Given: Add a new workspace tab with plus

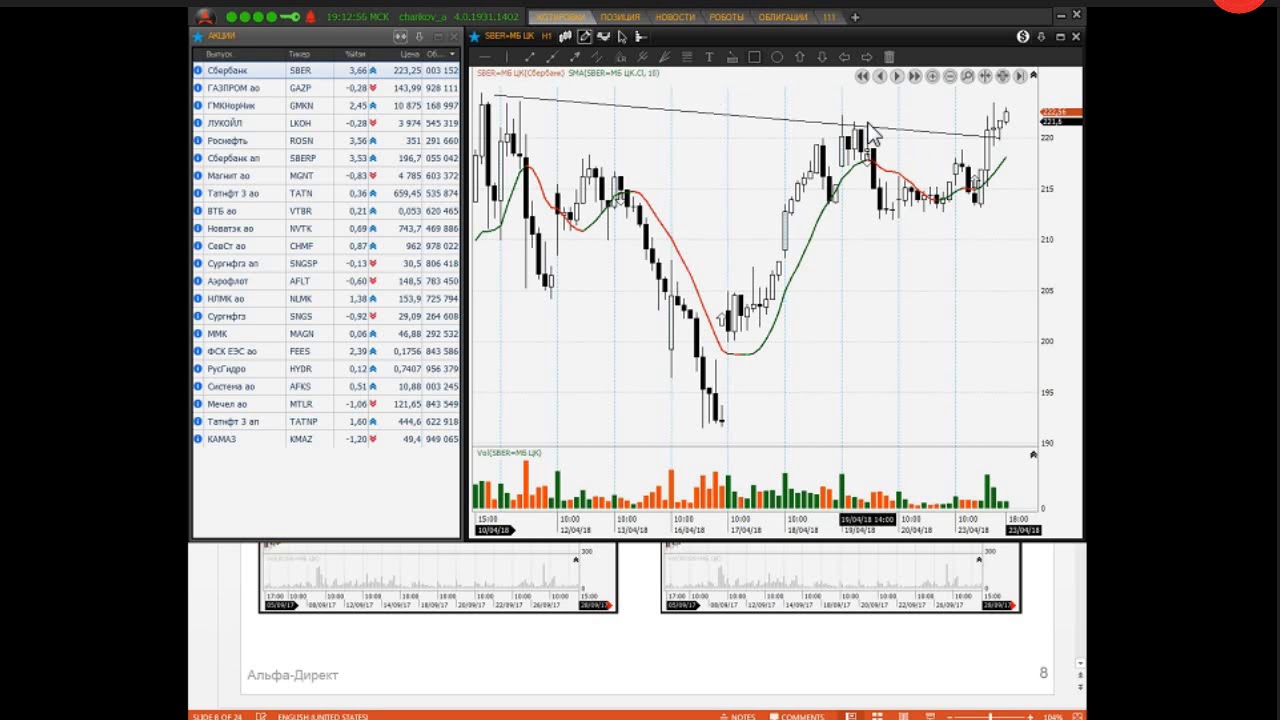Looking at the screenshot, I should tap(855, 17).
